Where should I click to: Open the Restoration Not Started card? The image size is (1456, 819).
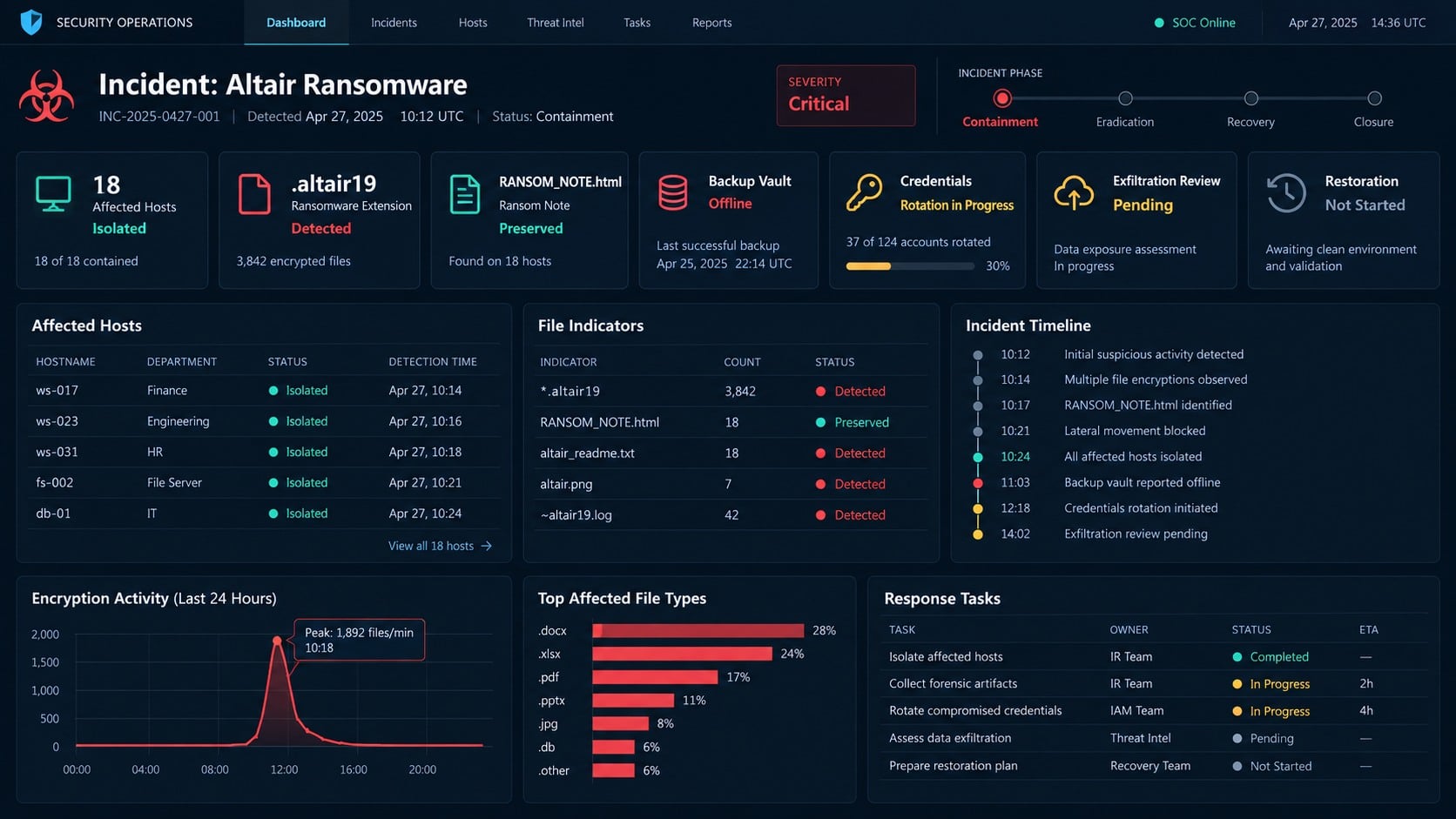pos(1344,220)
